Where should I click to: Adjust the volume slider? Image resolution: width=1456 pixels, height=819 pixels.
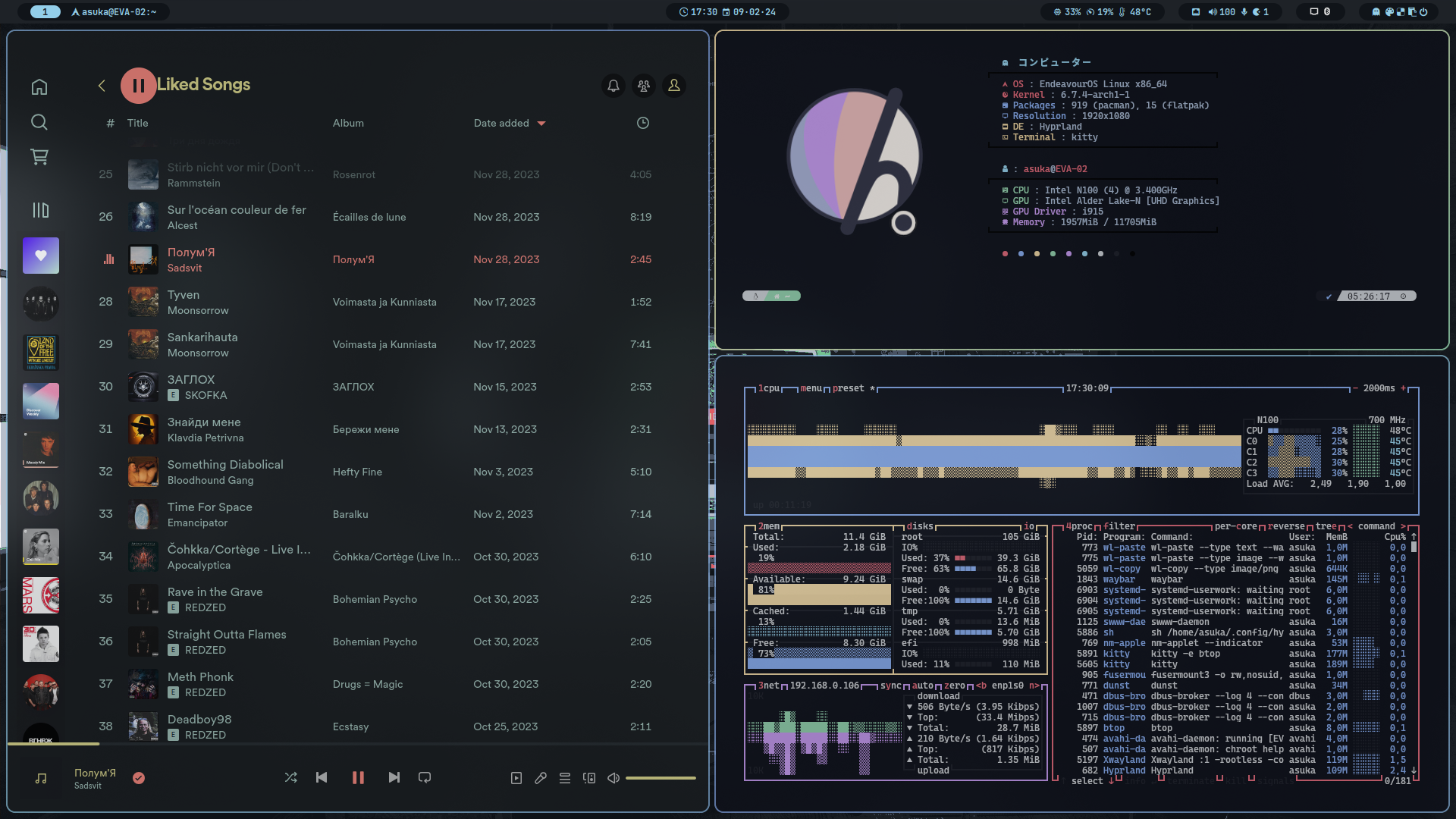pyautogui.click(x=661, y=778)
